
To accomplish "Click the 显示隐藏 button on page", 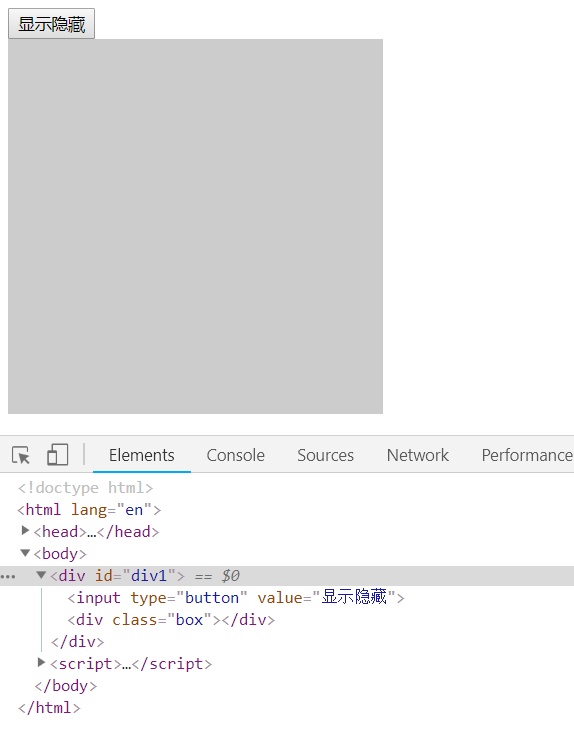I will click(x=52, y=24).
